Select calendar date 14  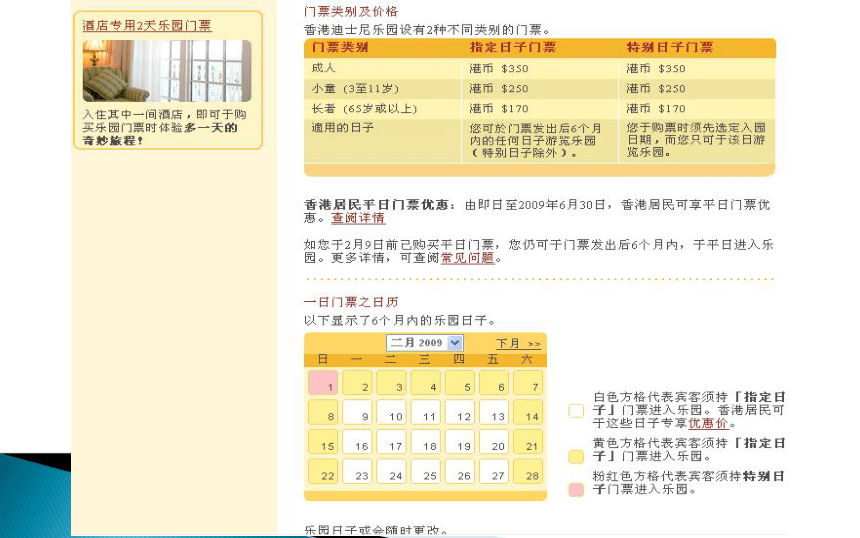pyautogui.click(x=528, y=412)
